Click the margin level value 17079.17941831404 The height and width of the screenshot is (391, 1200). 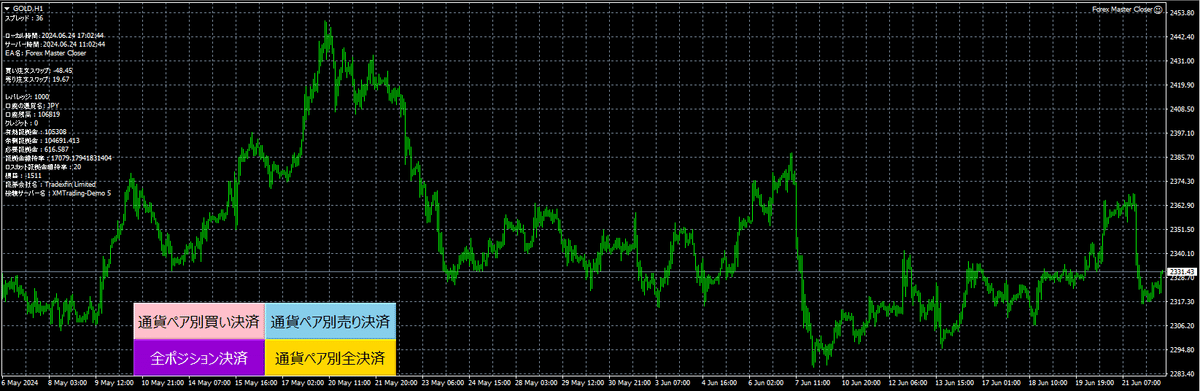point(82,158)
